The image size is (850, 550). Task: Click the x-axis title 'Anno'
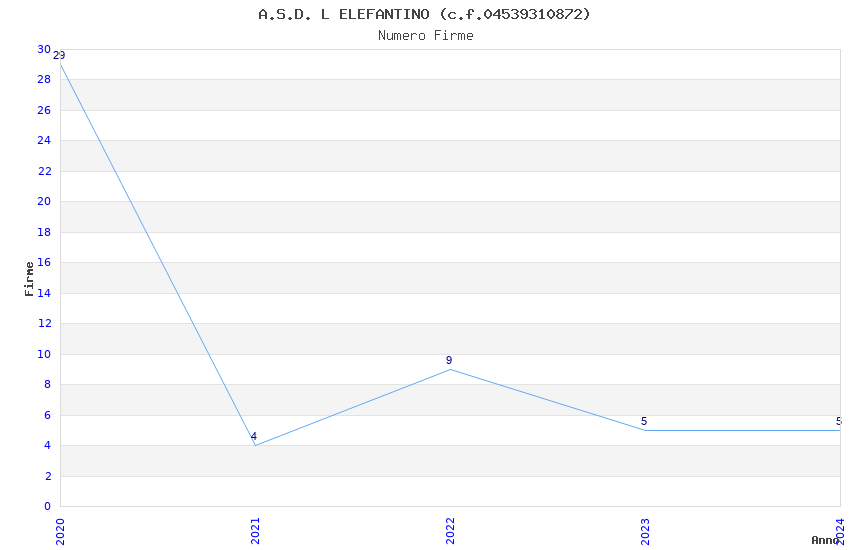pos(825,540)
